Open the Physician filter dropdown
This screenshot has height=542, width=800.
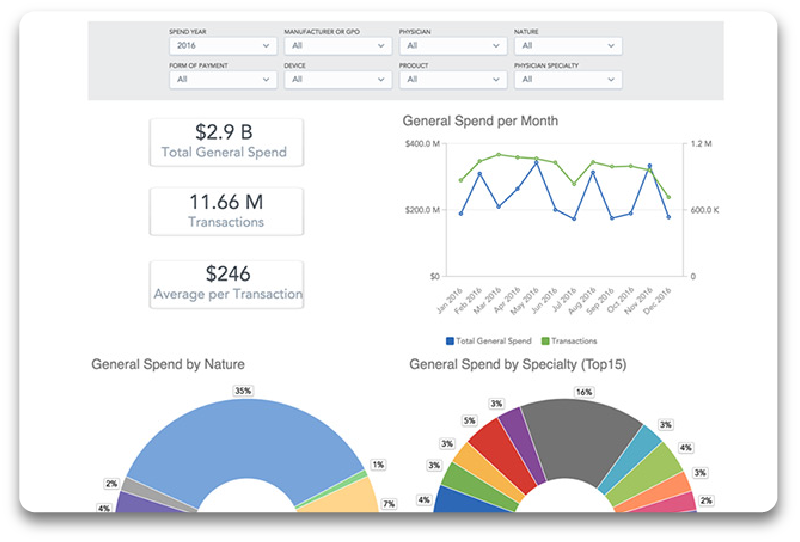click(453, 46)
